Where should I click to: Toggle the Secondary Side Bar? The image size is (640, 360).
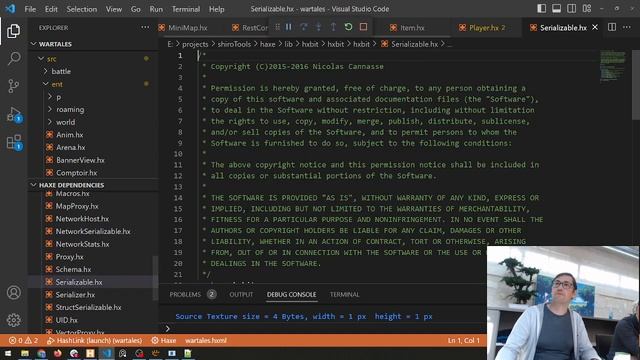click(571, 9)
